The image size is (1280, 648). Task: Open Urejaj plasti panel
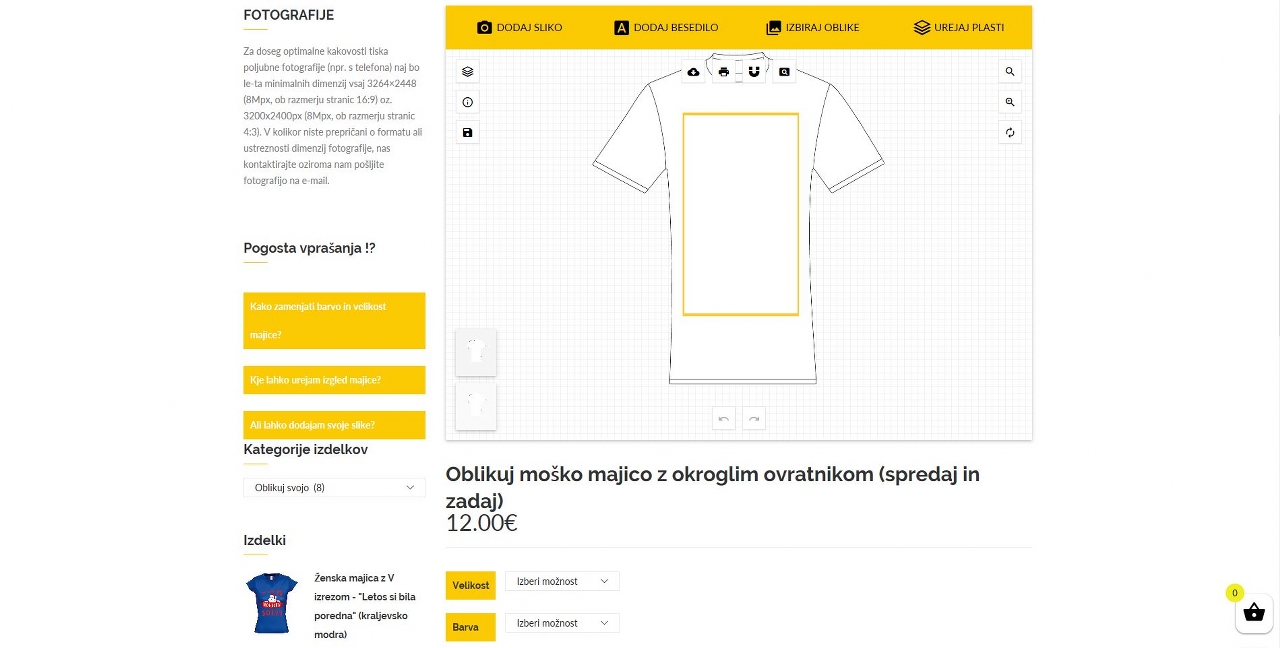point(958,27)
